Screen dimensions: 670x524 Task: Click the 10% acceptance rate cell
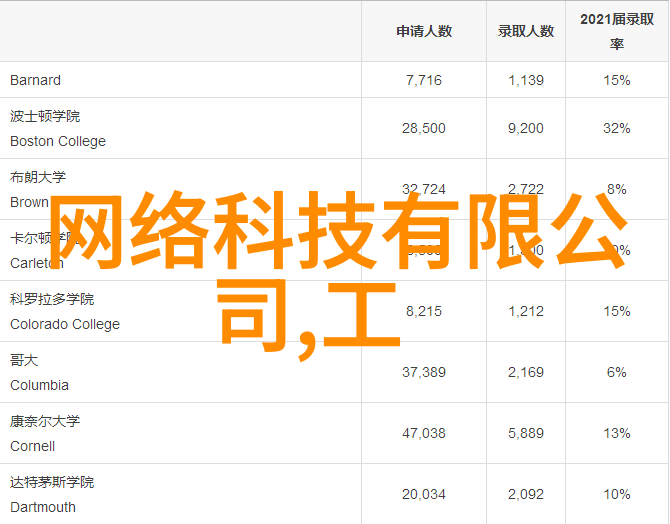point(617,495)
